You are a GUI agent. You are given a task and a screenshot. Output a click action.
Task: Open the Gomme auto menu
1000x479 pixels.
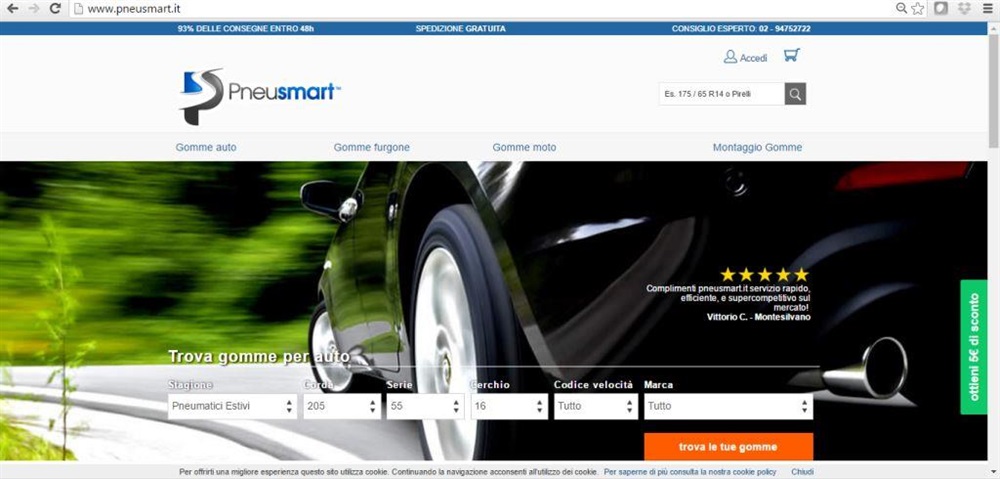[206, 147]
